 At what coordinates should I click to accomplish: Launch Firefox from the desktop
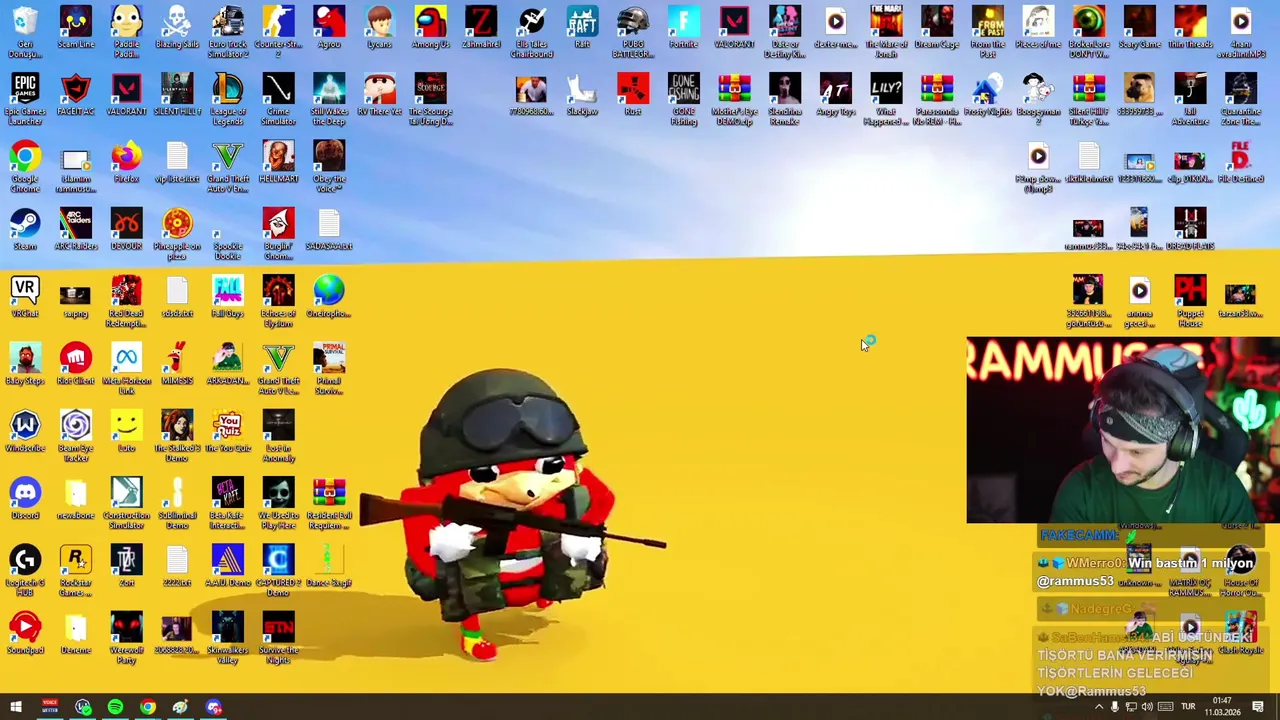[126, 162]
